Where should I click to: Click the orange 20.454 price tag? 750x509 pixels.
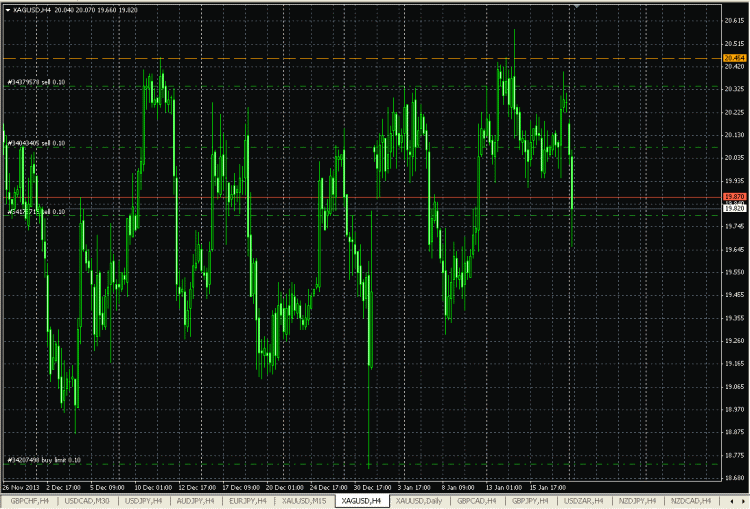pyautogui.click(x=735, y=58)
